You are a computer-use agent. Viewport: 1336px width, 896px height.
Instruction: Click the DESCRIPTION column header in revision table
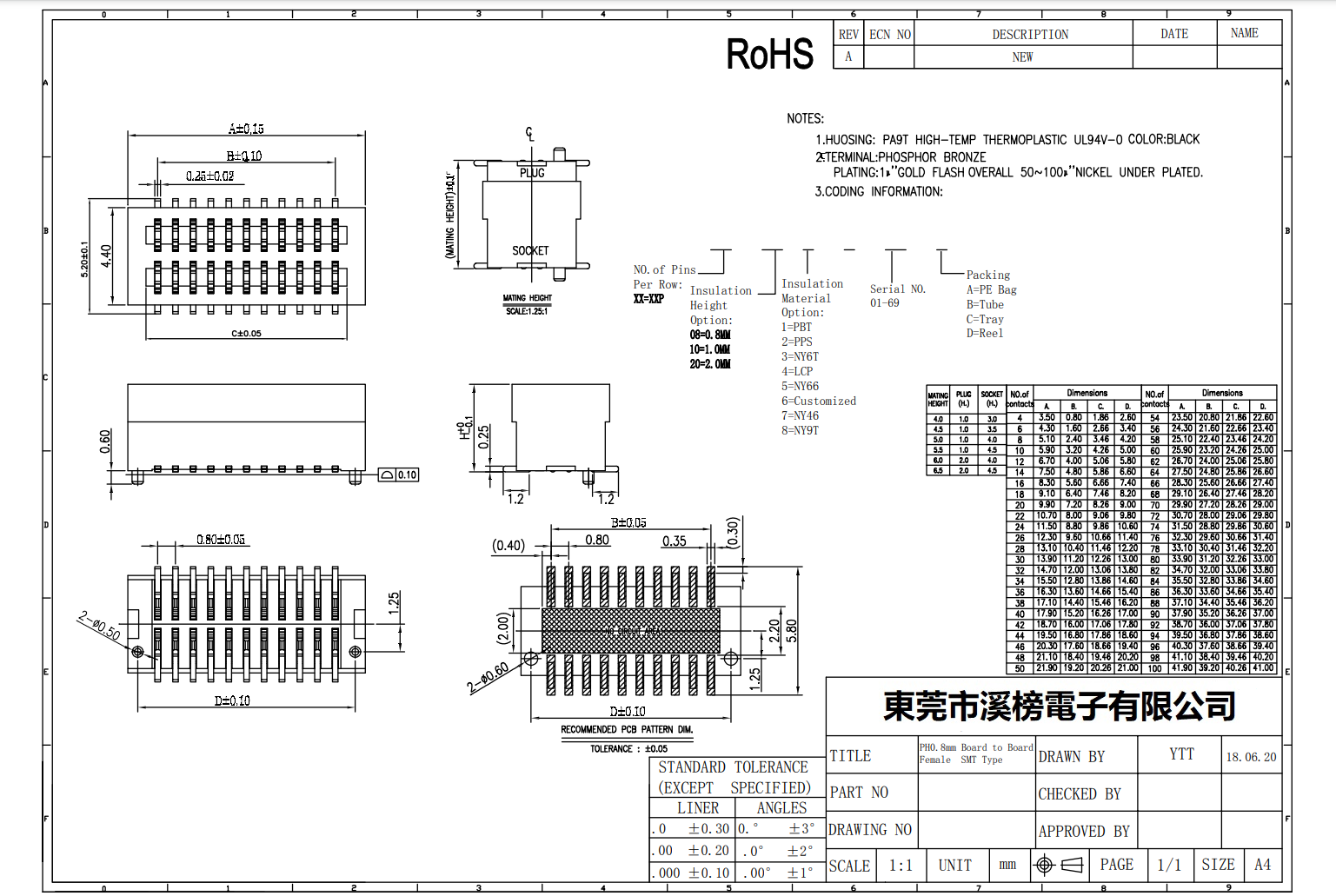point(1030,34)
